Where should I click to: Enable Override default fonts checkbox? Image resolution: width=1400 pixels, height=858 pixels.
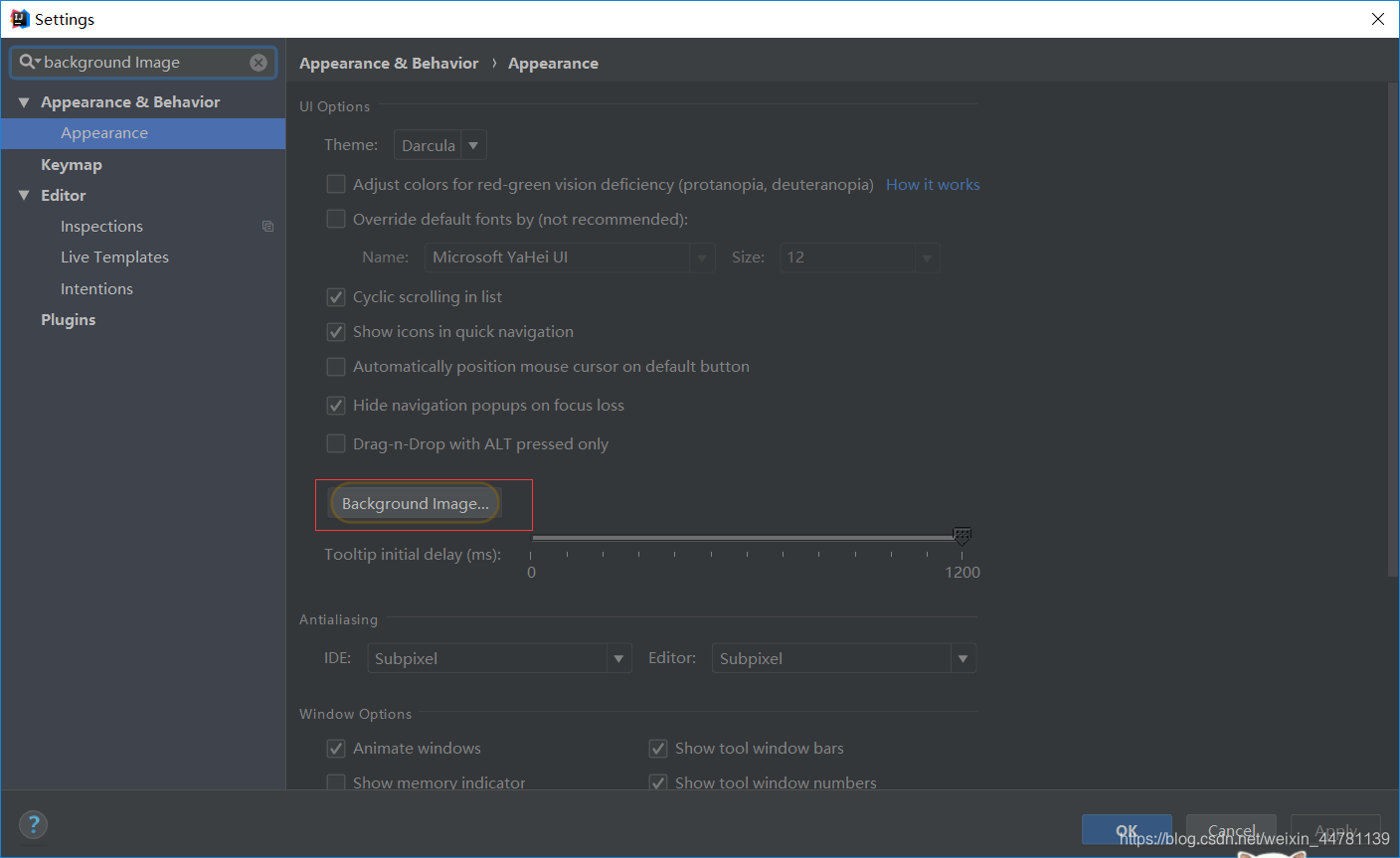click(x=336, y=219)
